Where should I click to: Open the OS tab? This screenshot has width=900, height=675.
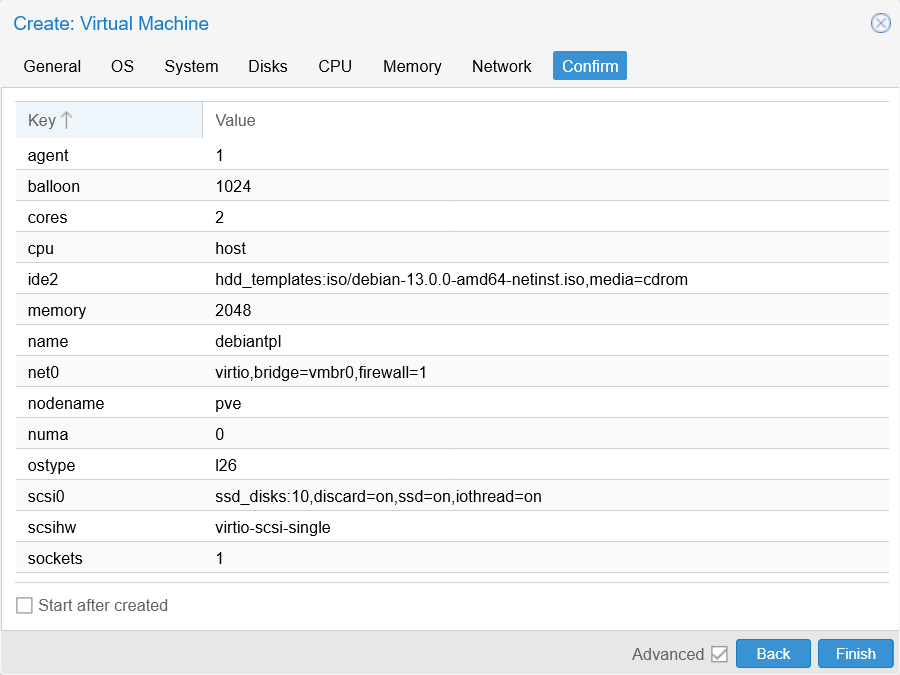122,66
